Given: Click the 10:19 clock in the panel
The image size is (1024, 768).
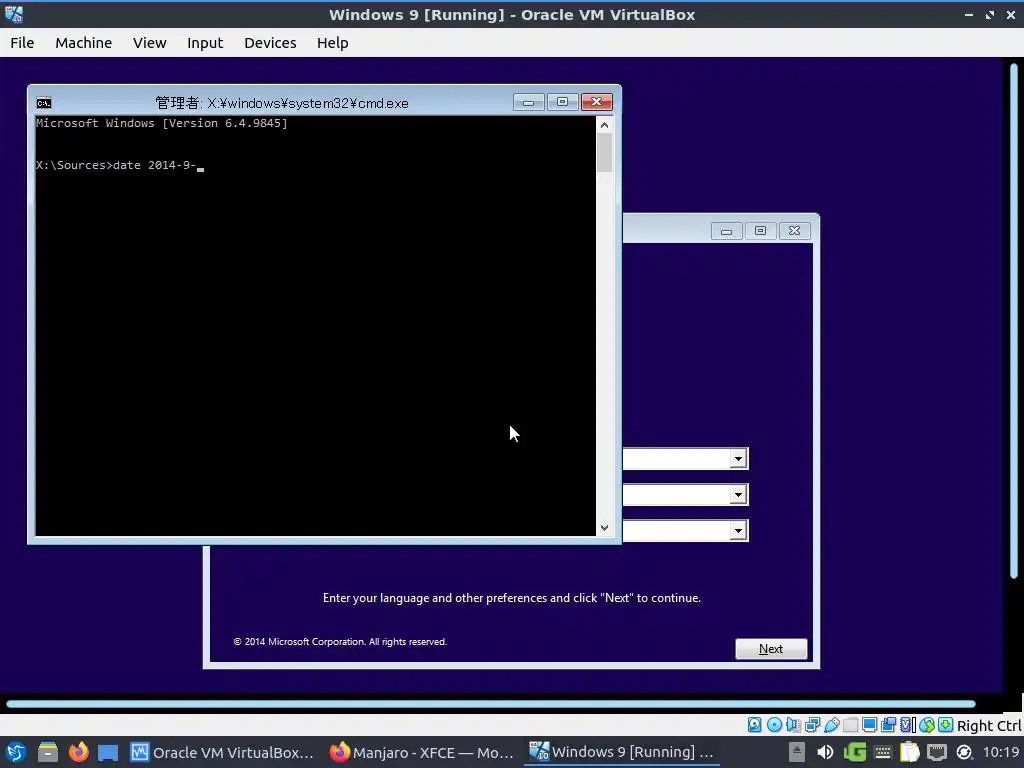Looking at the screenshot, I should (x=1000, y=752).
